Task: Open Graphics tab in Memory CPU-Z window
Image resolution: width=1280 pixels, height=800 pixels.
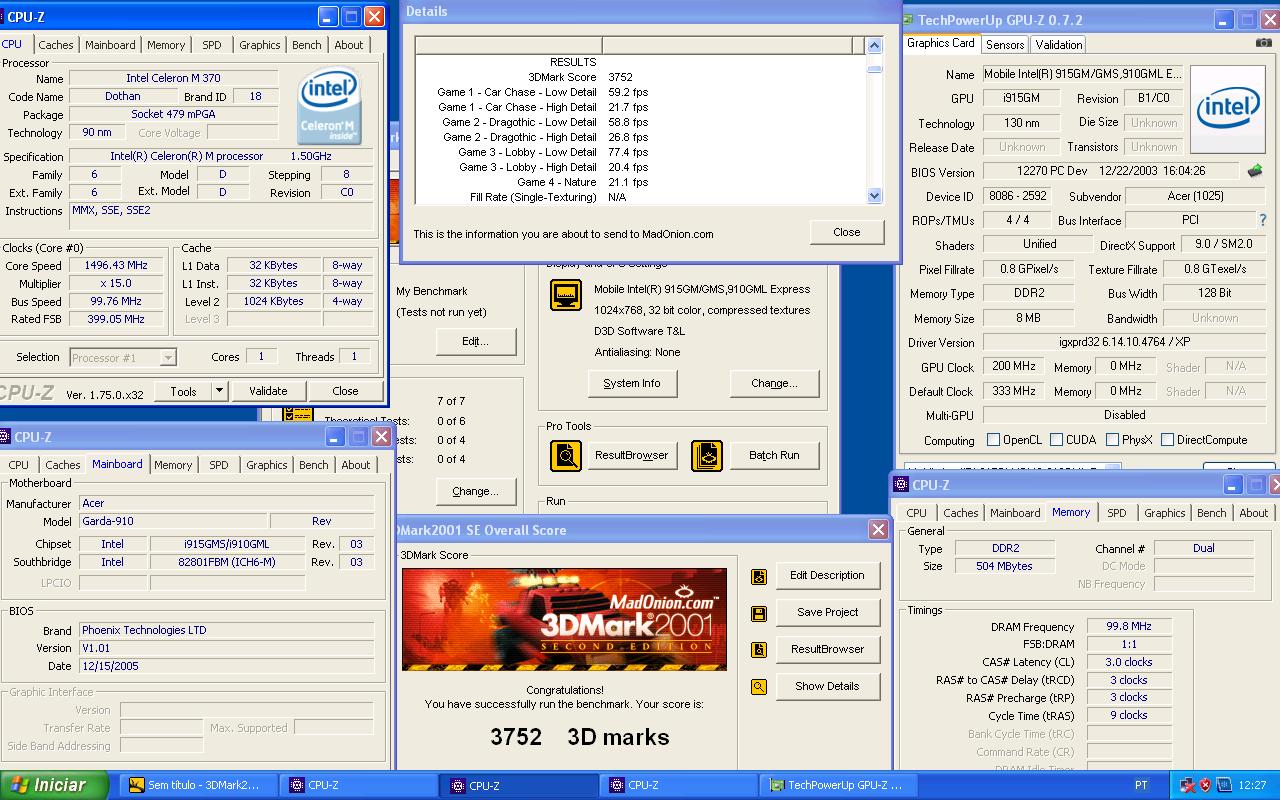Action: pos(1165,513)
